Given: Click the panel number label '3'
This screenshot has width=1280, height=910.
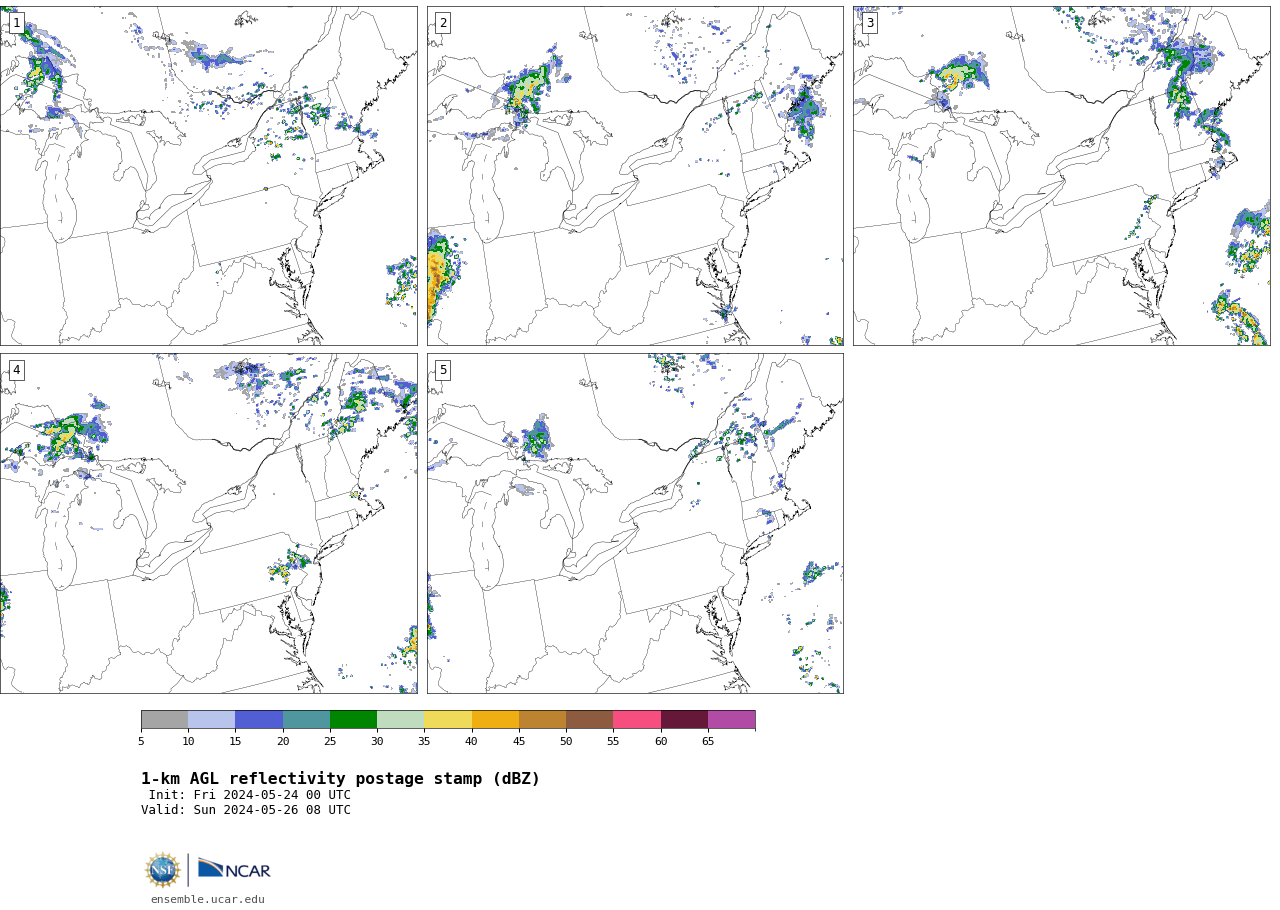Looking at the screenshot, I should pos(869,23).
